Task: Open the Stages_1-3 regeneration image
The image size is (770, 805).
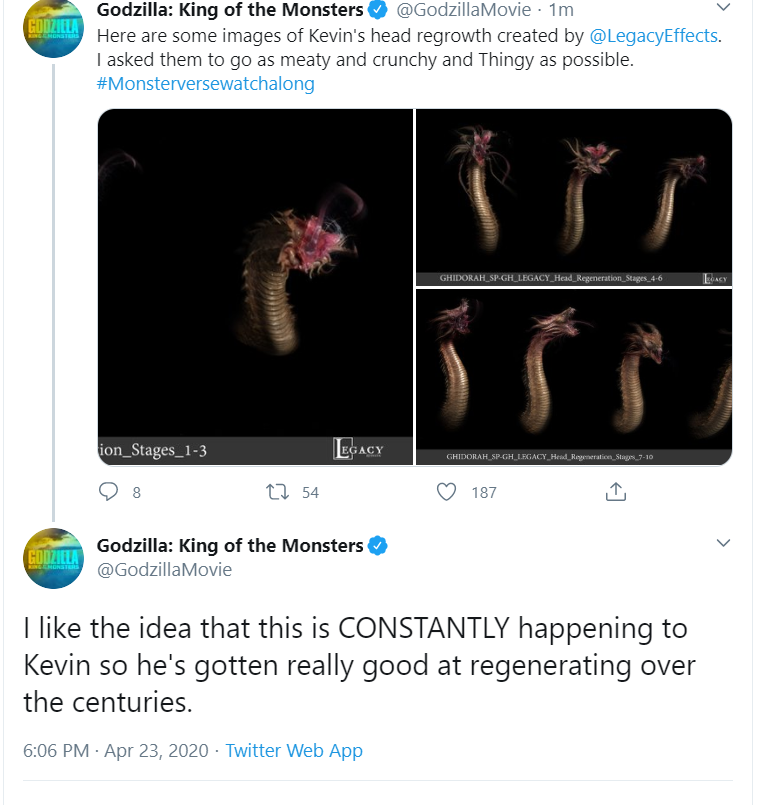Action: click(255, 286)
